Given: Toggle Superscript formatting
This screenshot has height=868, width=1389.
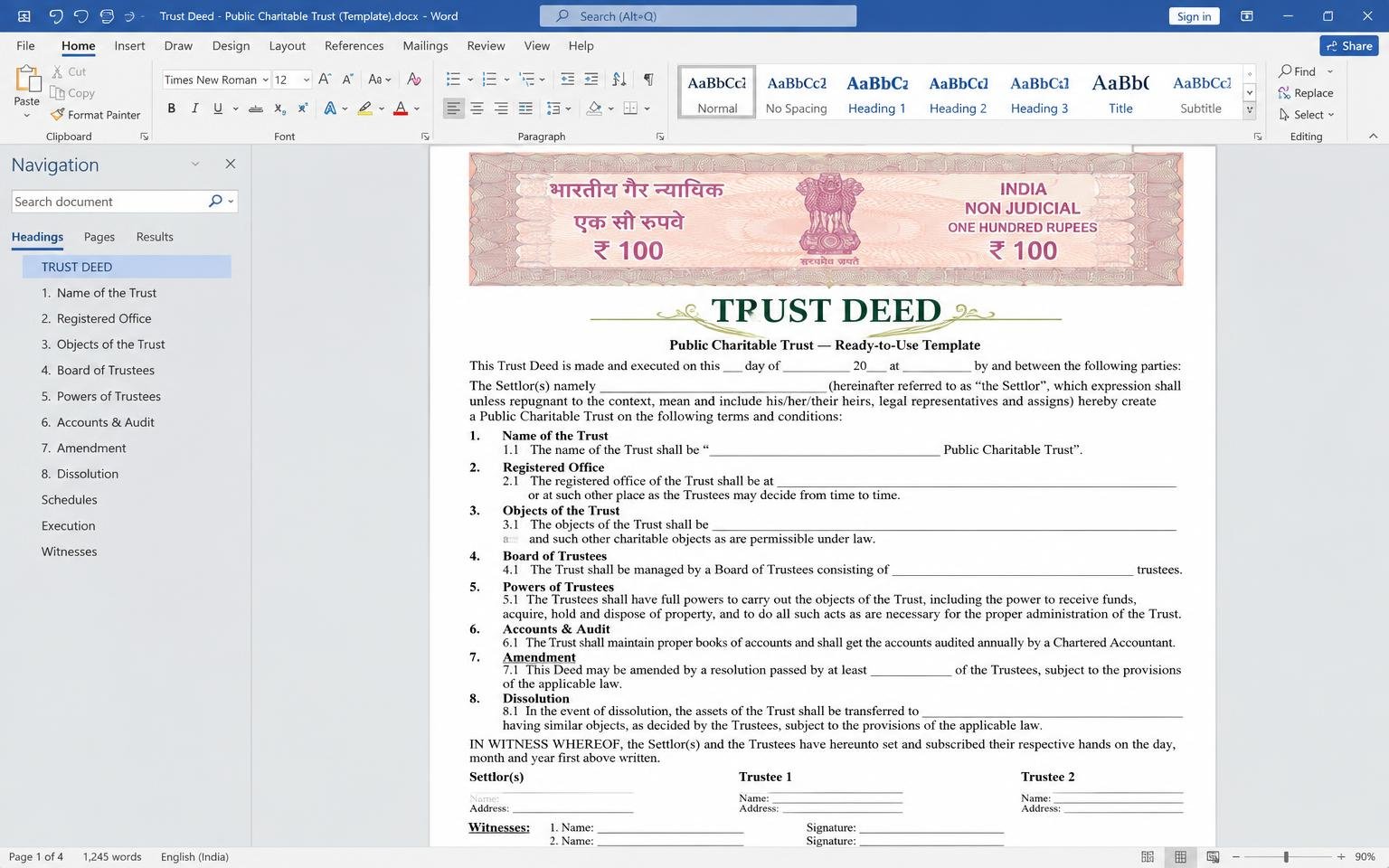Looking at the screenshot, I should point(303,108).
